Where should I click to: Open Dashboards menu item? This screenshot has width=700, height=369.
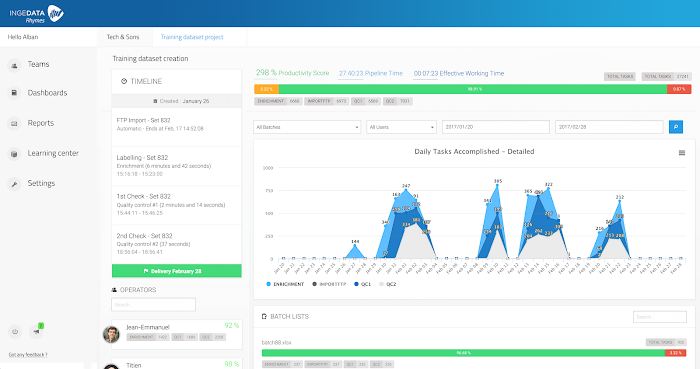click(x=47, y=93)
